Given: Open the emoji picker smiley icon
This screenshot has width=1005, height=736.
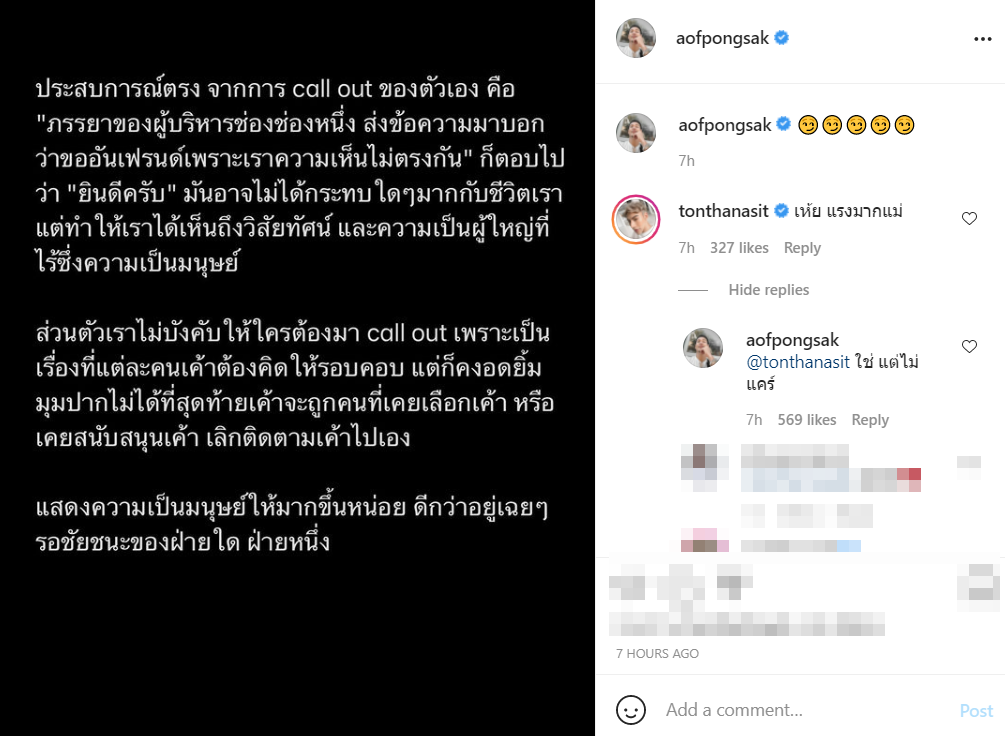Looking at the screenshot, I should (631, 710).
